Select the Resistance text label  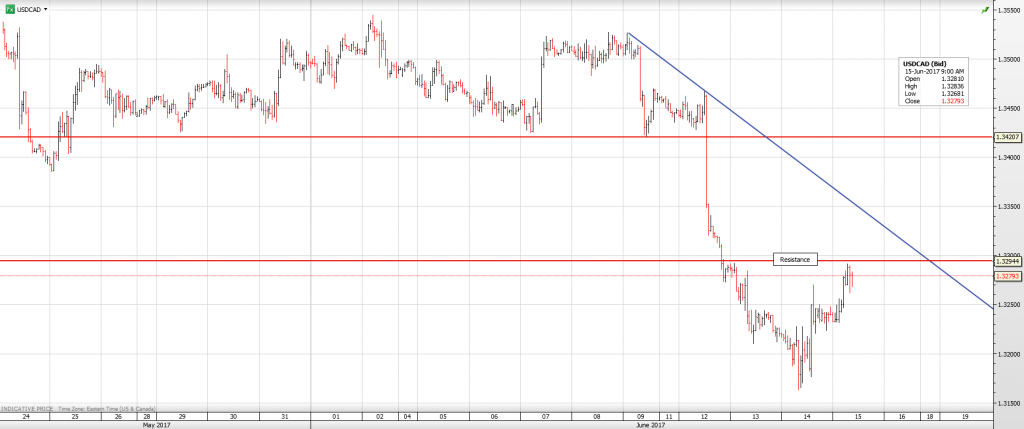pyautogui.click(x=796, y=259)
